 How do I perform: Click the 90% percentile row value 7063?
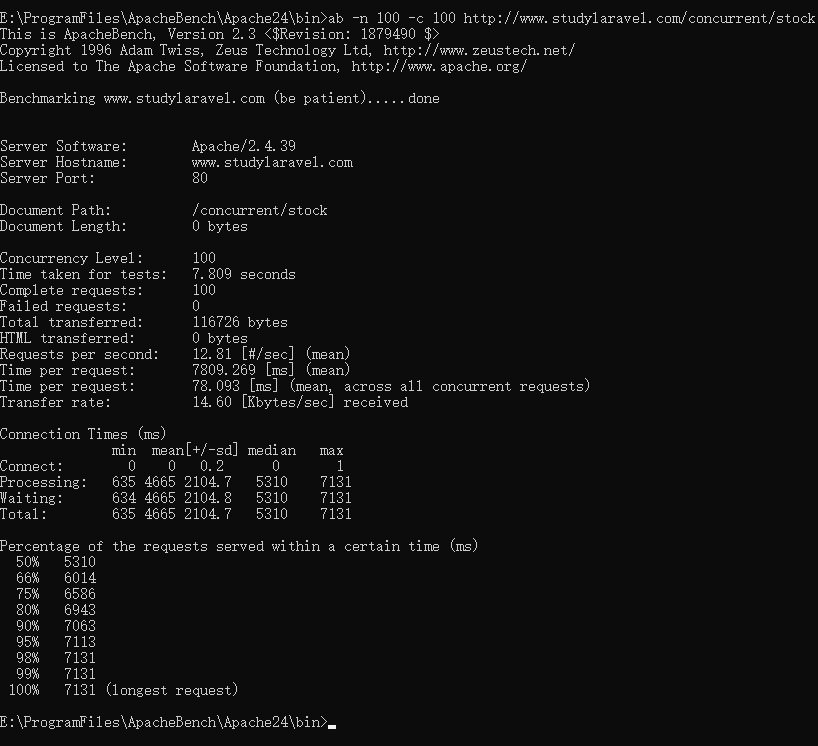point(80,626)
